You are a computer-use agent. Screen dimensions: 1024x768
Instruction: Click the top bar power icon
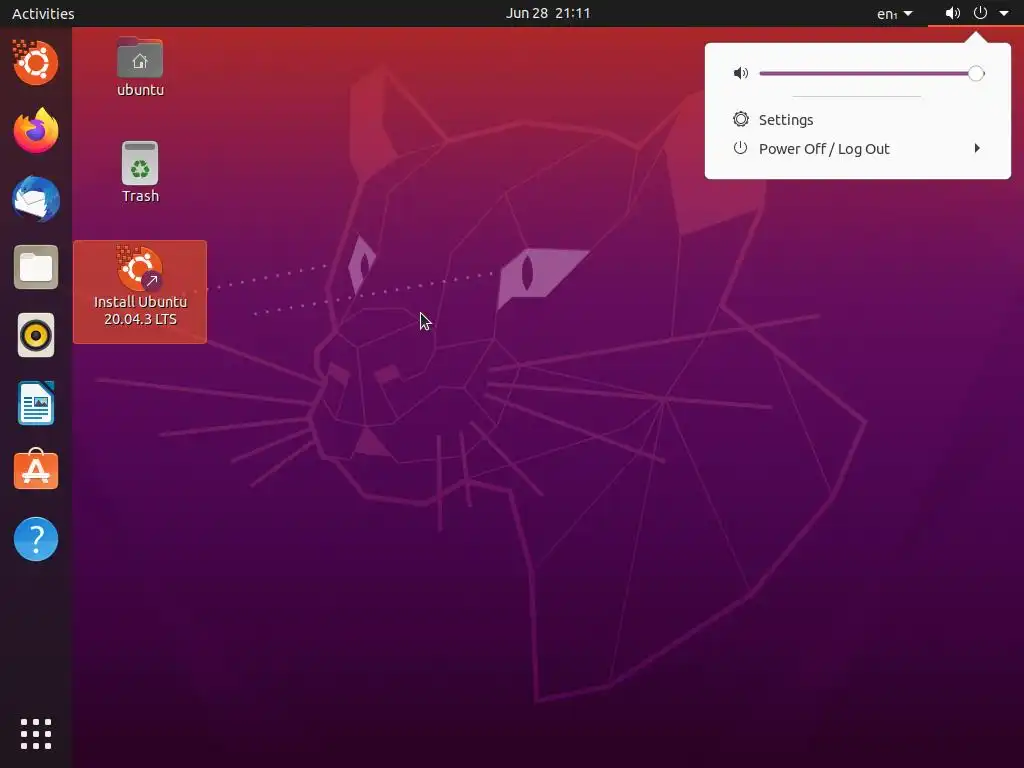[x=980, y=13]
